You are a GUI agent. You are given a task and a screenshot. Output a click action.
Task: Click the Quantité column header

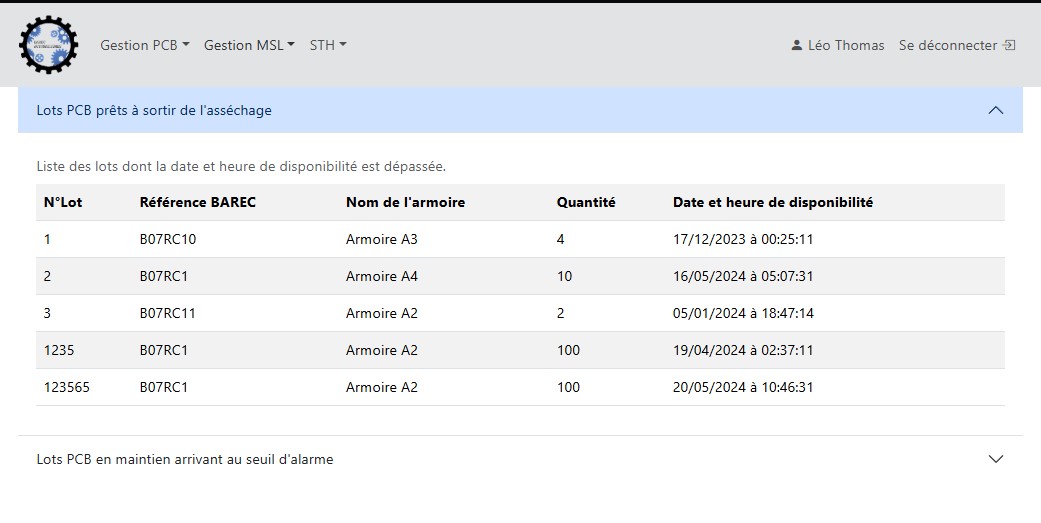586,202
